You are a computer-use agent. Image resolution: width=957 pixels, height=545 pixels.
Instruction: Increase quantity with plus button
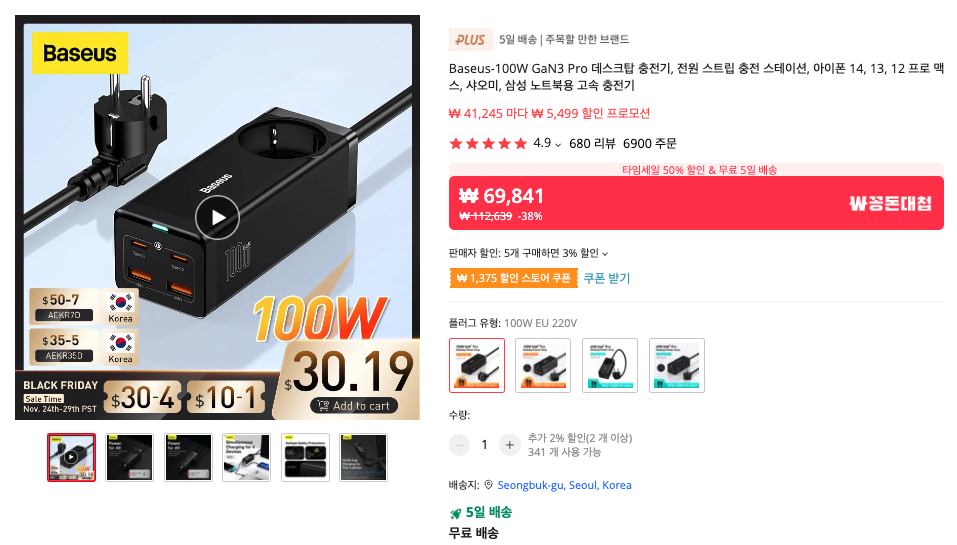pyautogui.click(x=510, y=445)
